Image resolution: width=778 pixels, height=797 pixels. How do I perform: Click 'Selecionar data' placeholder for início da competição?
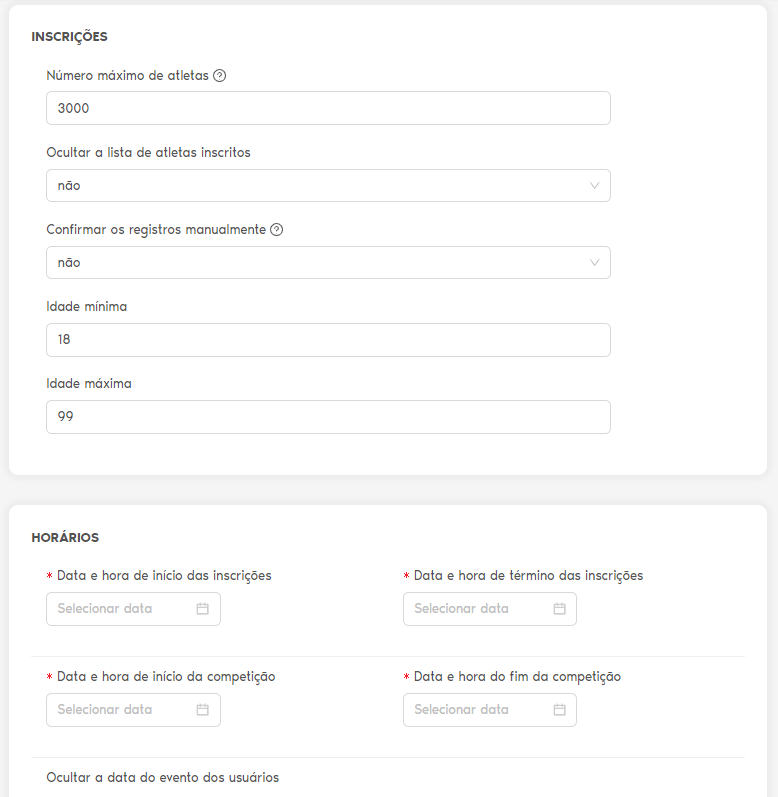105,710
